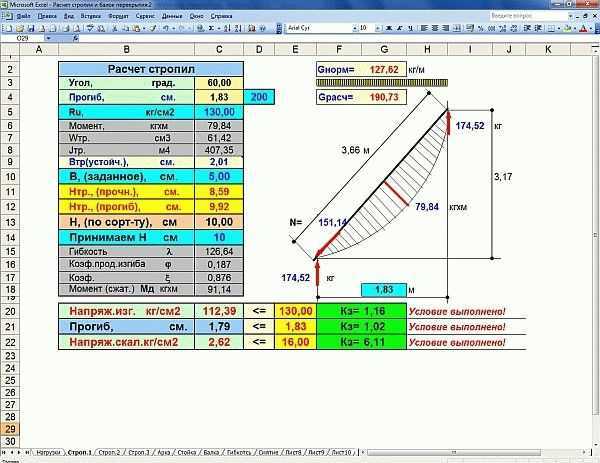Click Merge and Center icon

(x=456, y=28)
